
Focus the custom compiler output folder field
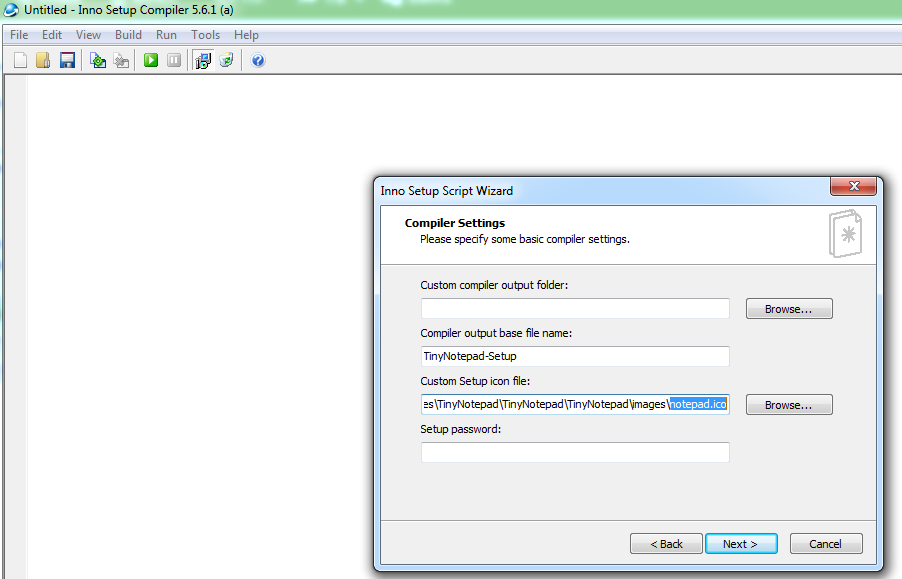click(575, 308)
